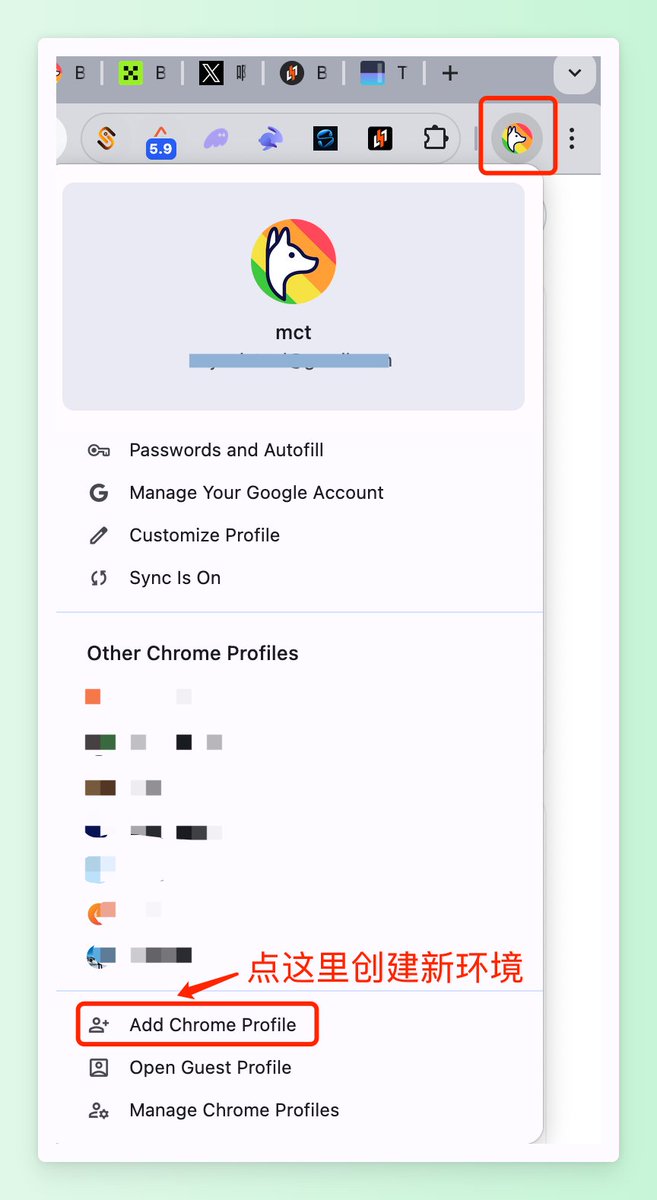Open Guest Profile
This screenshot has width=657, height=1200.
coord(210,1068)
